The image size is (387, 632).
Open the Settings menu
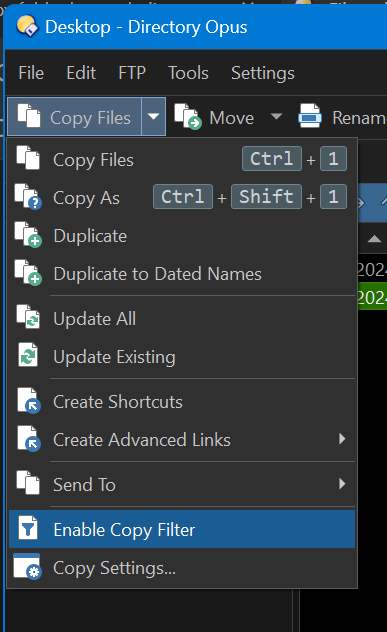click(262, 73)
